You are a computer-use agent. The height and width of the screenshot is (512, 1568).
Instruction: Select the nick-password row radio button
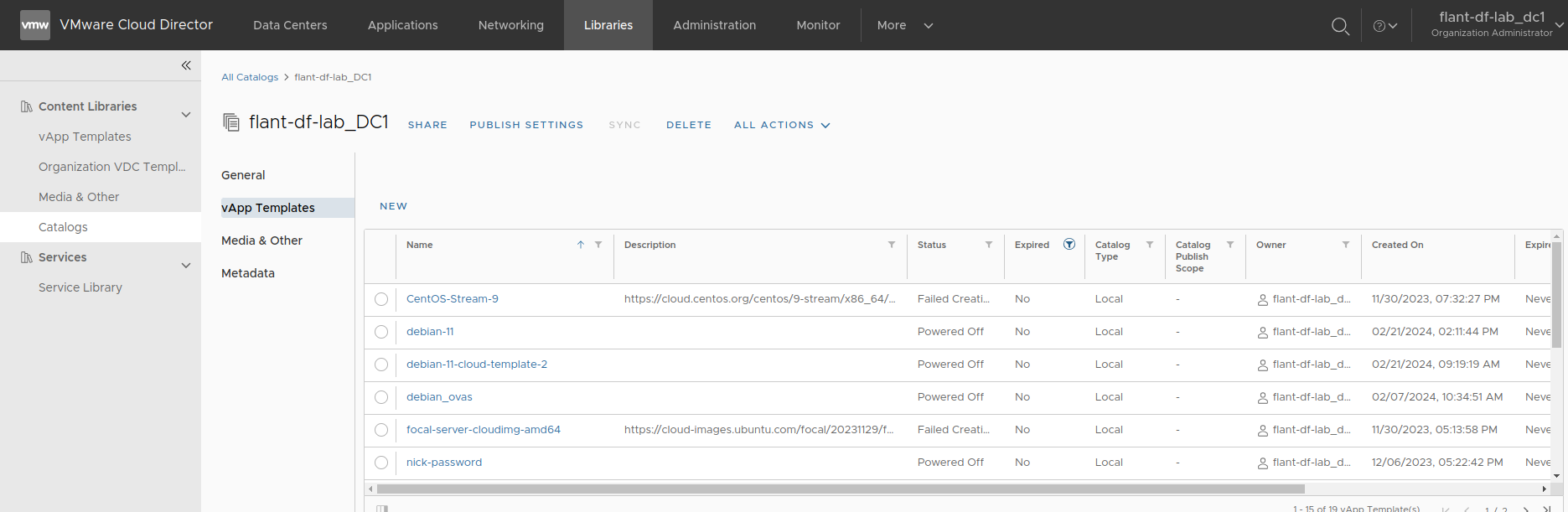(381, 463)
